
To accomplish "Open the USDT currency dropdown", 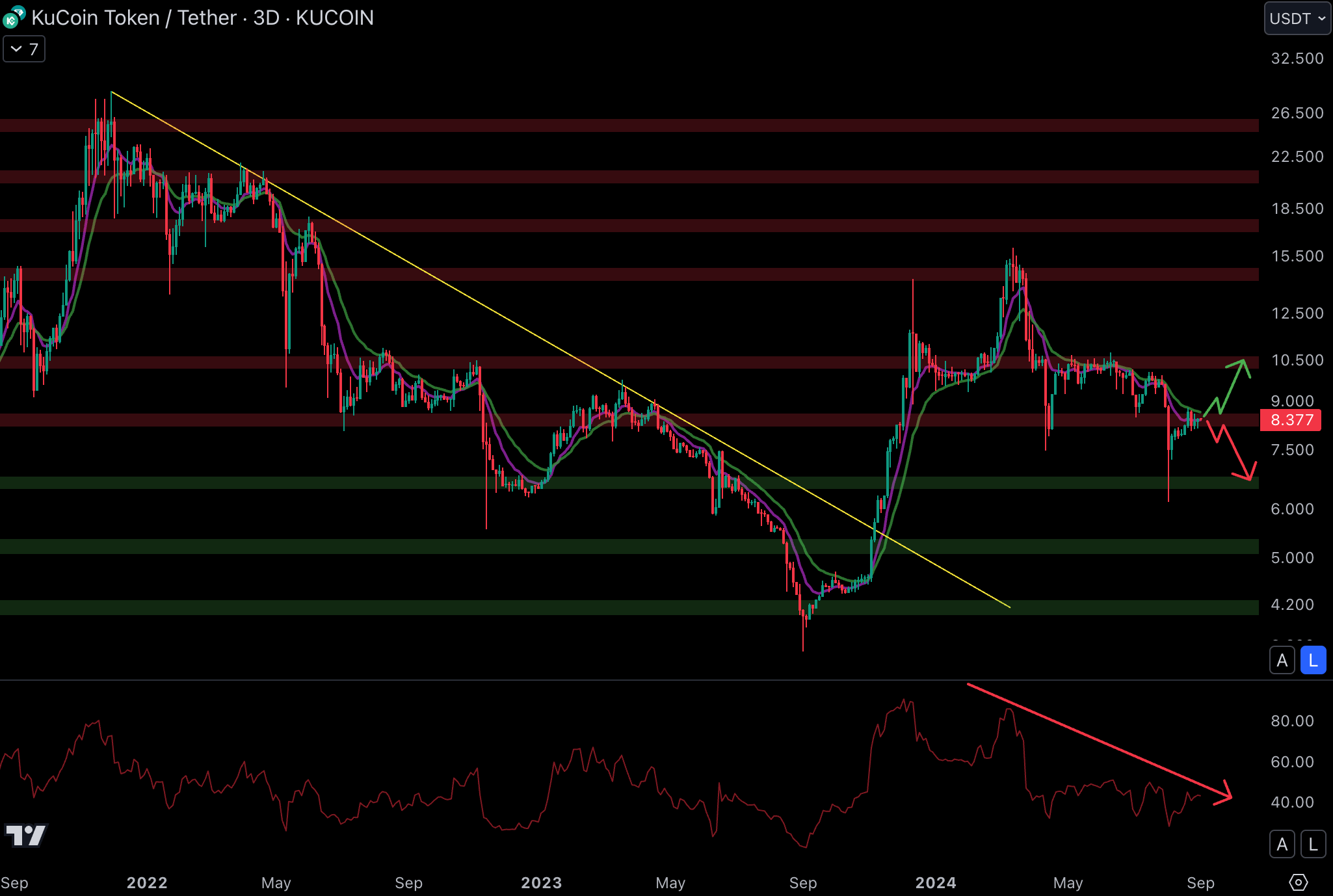I will click(1297, 18).
